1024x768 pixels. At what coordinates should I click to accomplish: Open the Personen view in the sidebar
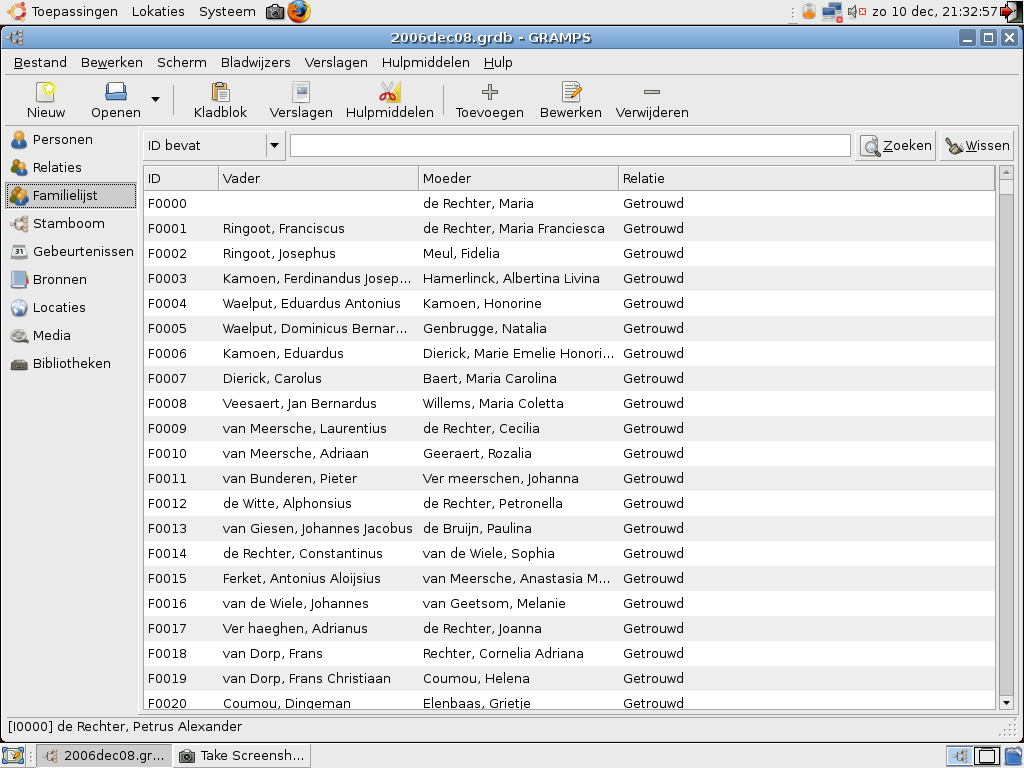tap(62, 140)
